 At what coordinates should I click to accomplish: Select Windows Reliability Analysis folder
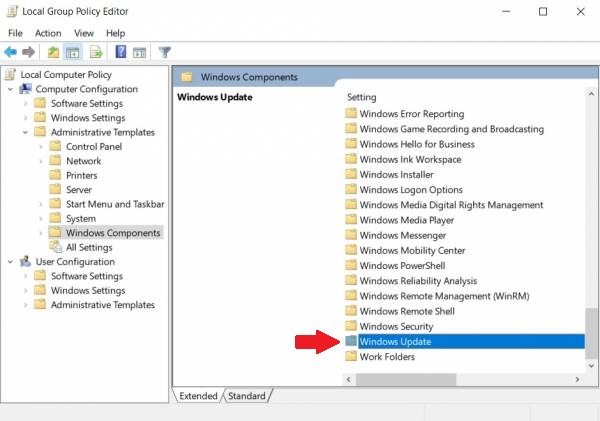(x=418, y=281)
